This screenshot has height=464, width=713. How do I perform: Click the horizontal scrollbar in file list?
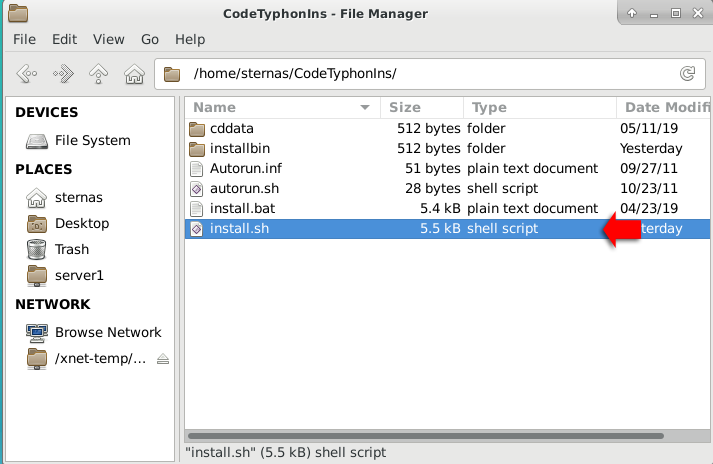click(426, 436)
